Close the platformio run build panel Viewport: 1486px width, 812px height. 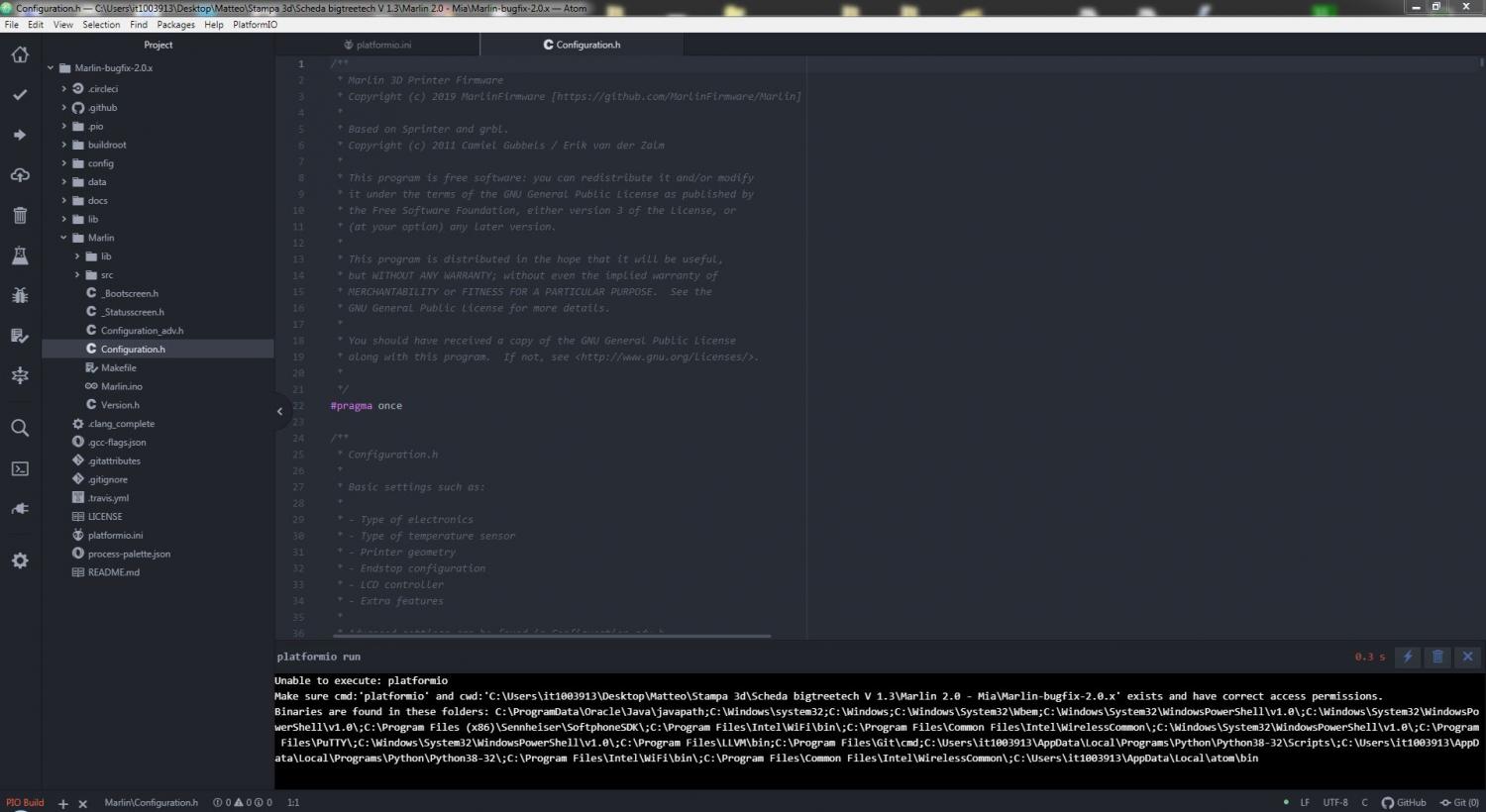point(1468,657)
